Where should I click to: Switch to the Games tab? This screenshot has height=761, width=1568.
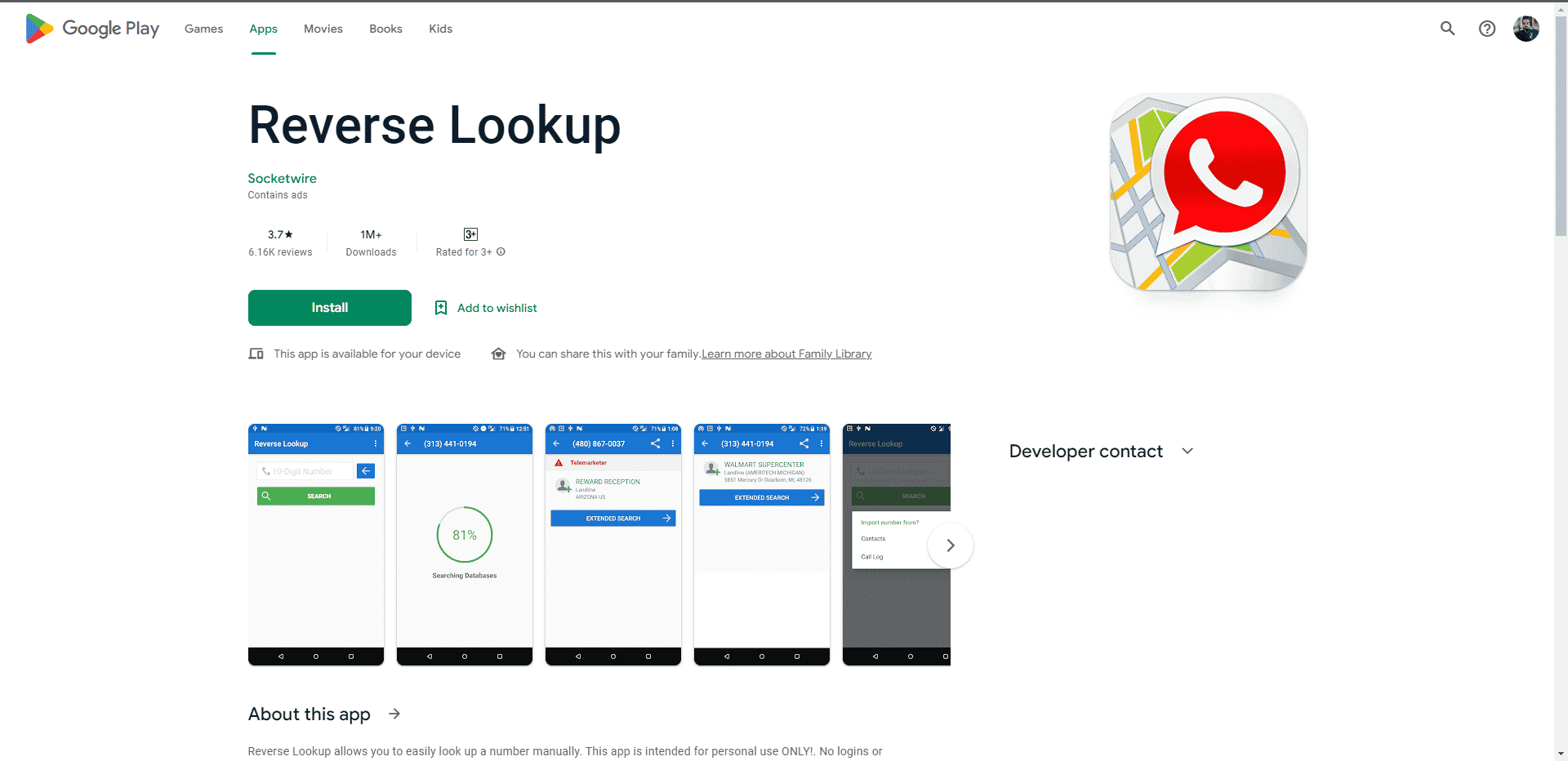[203, 29]
